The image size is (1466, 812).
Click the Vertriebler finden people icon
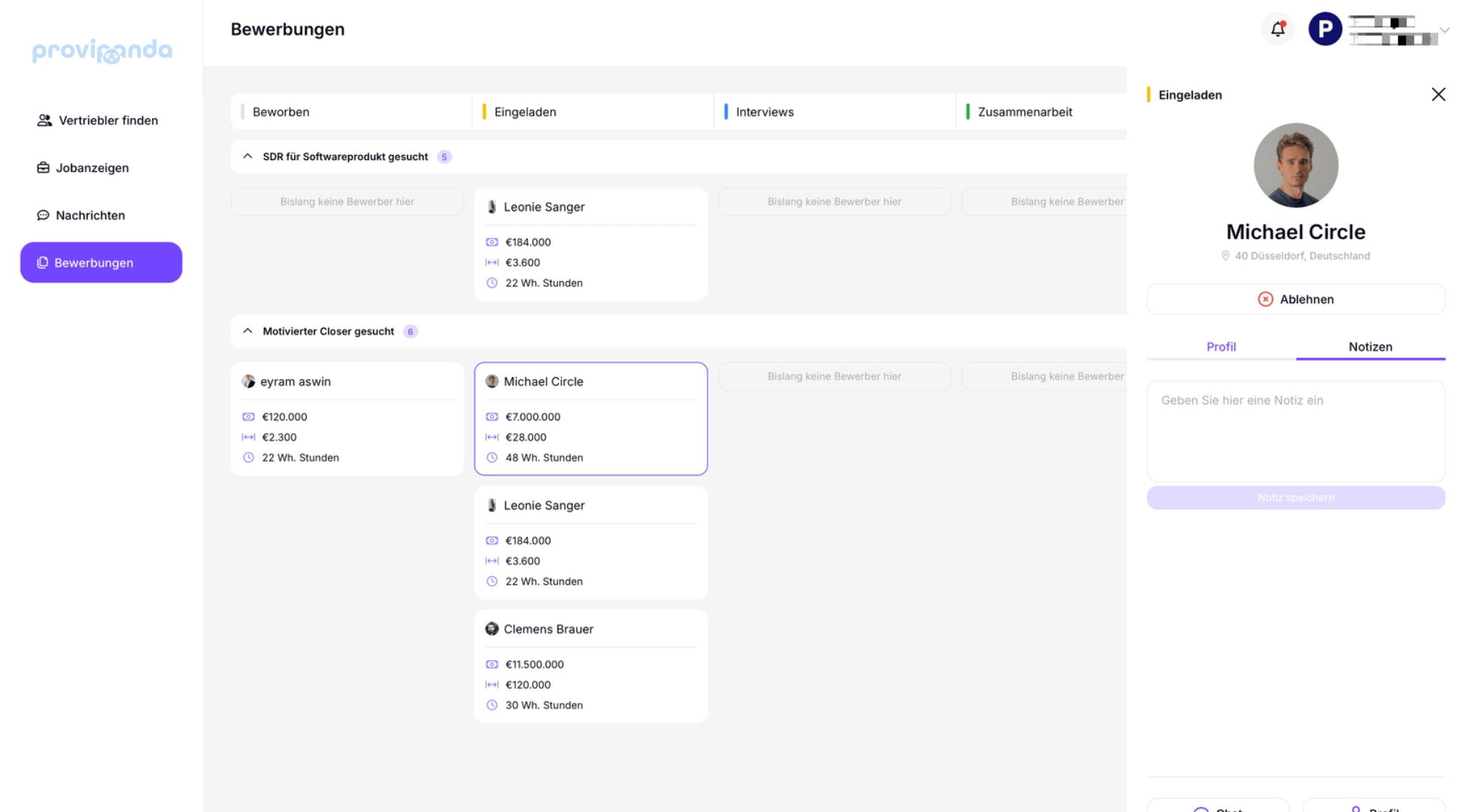click(x=44, y=120)
